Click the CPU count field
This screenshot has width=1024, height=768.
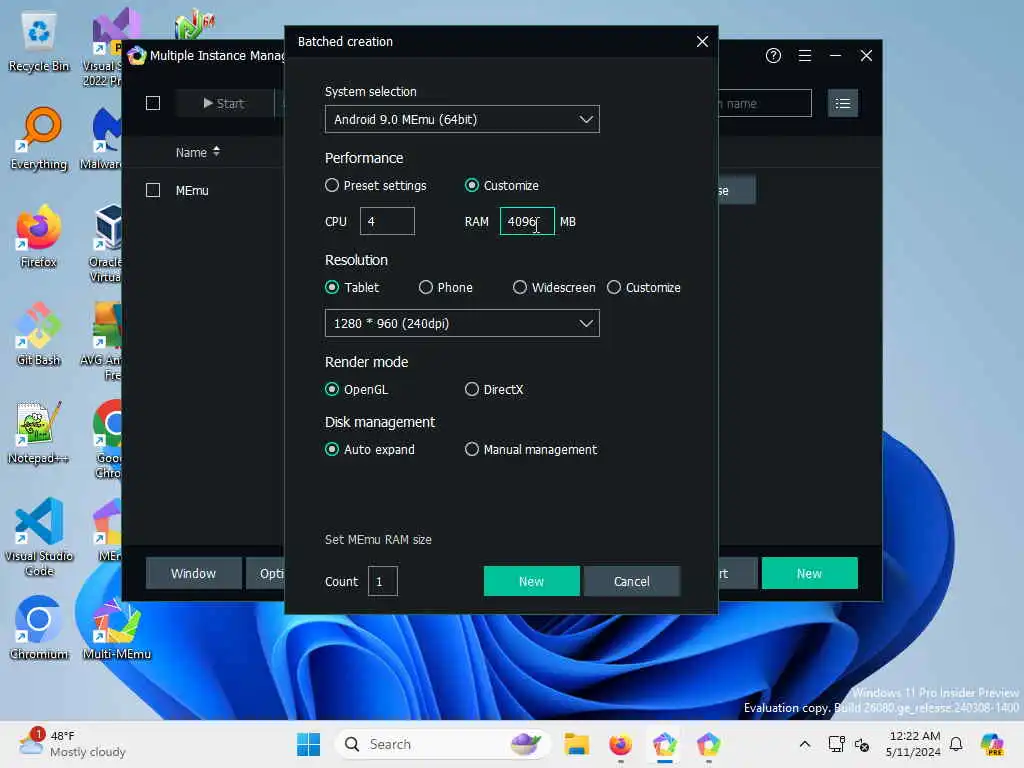pyautogui.click(x=387, y=221)
